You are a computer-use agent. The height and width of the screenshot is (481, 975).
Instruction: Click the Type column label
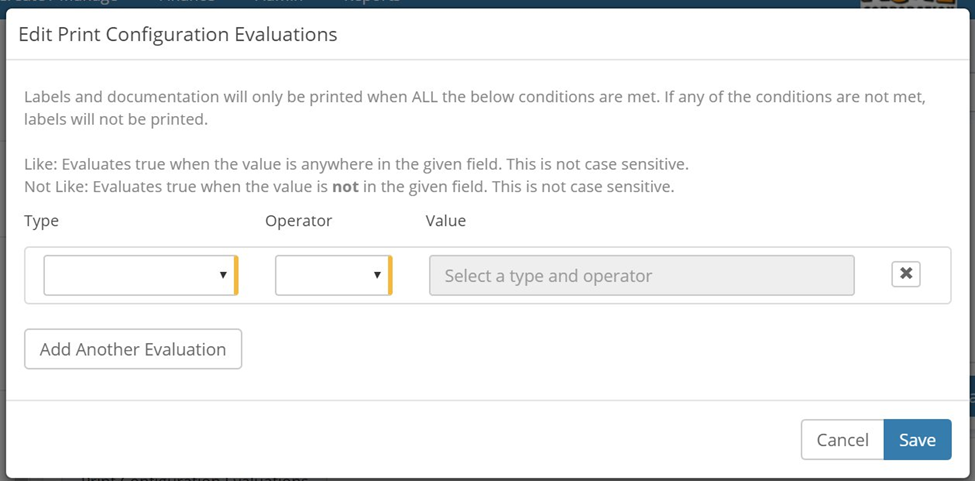(42, 220)
